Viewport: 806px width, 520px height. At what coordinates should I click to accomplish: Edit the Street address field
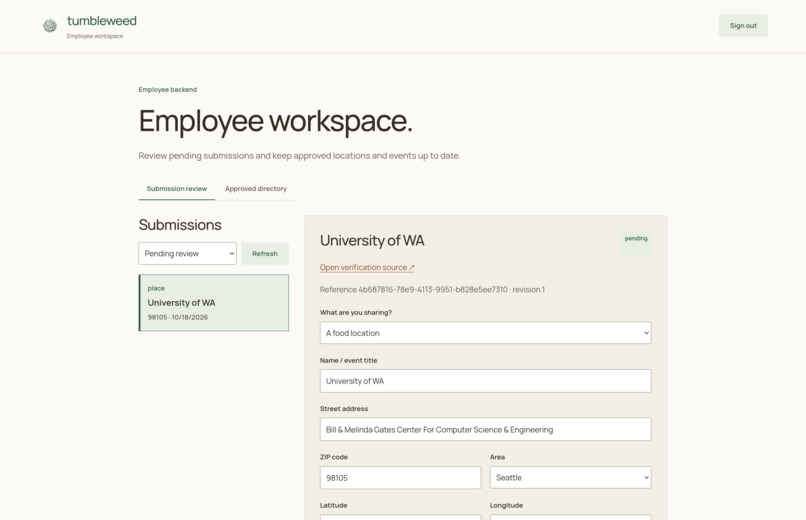click(485, 429)
